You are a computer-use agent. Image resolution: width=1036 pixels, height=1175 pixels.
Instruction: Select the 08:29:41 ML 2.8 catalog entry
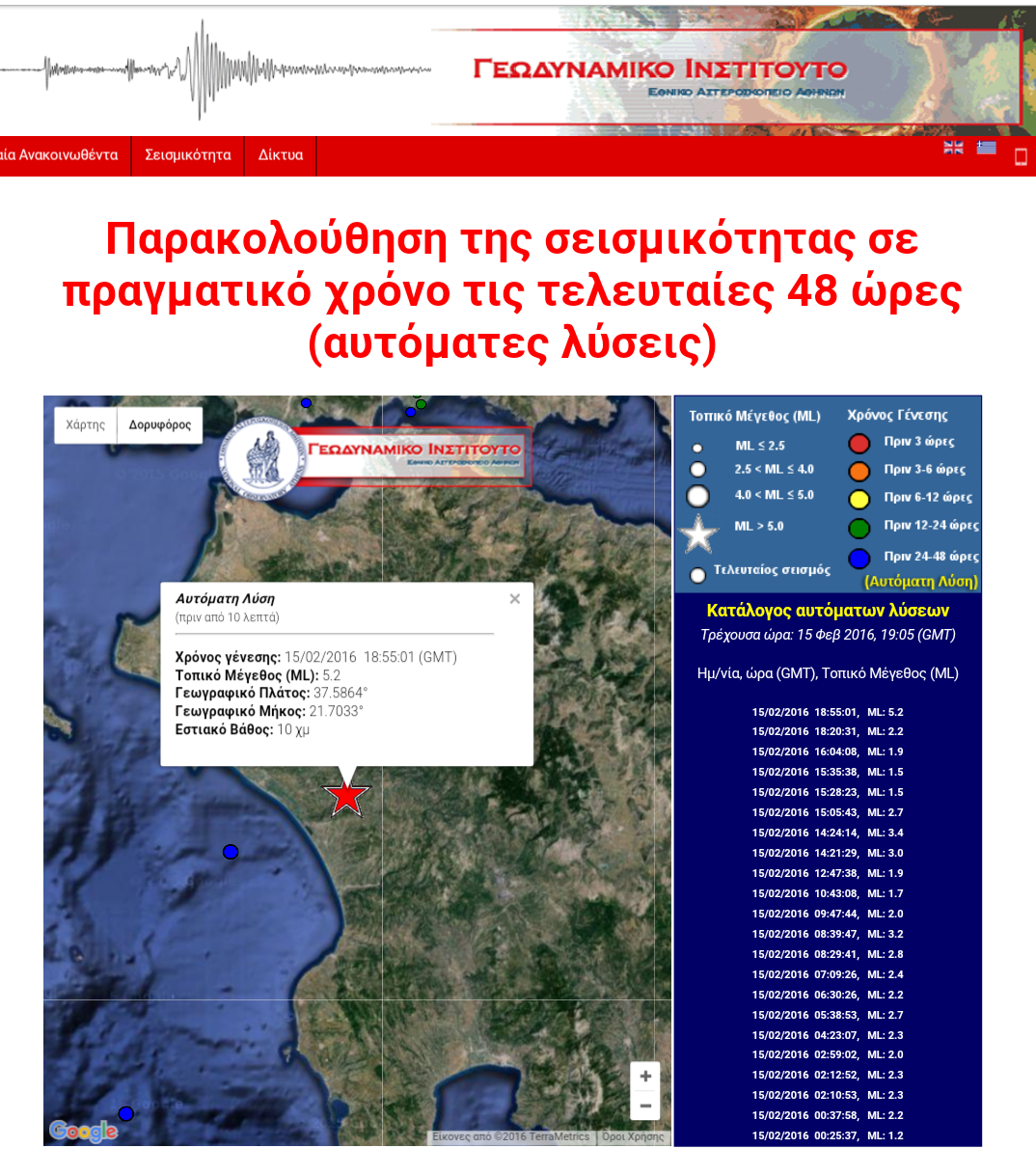(x=828, y=954)
